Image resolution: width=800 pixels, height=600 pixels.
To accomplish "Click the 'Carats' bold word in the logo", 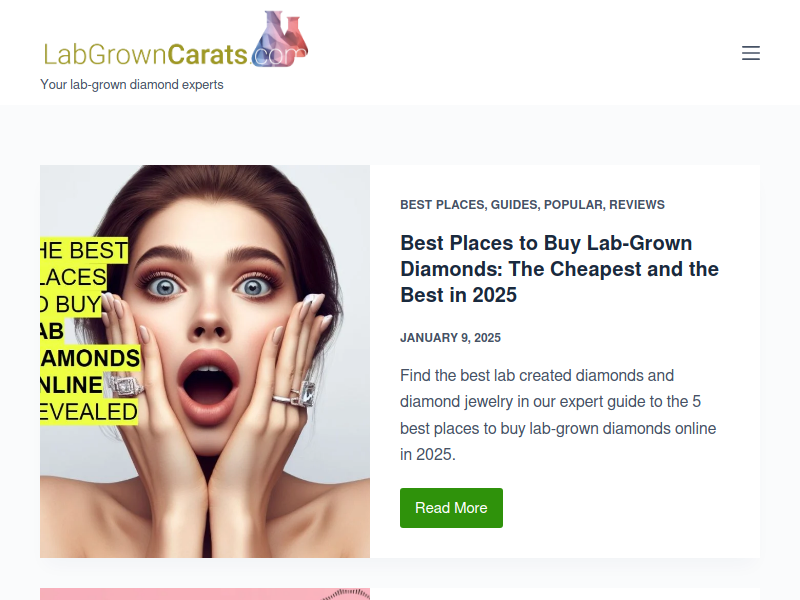I will (208, 55).
